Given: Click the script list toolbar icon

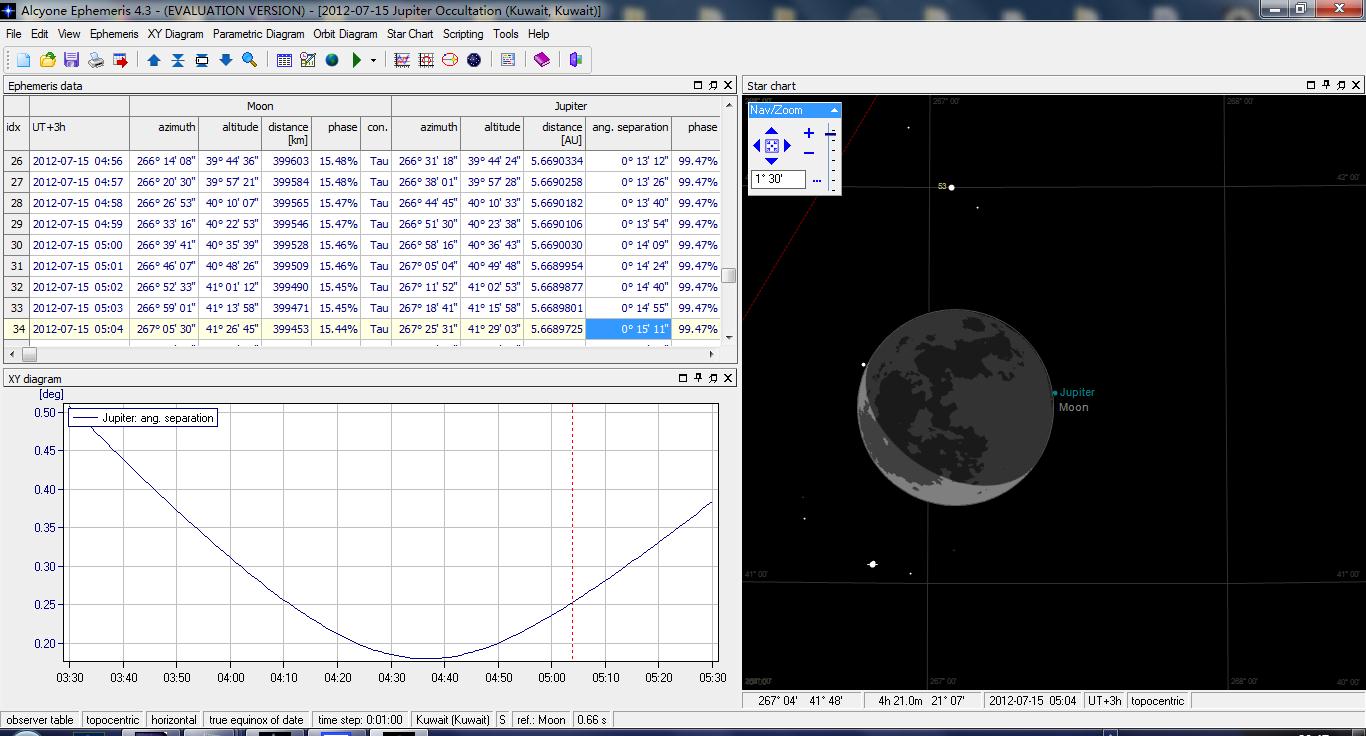Looking at the screenshot, I should (508, 60).
